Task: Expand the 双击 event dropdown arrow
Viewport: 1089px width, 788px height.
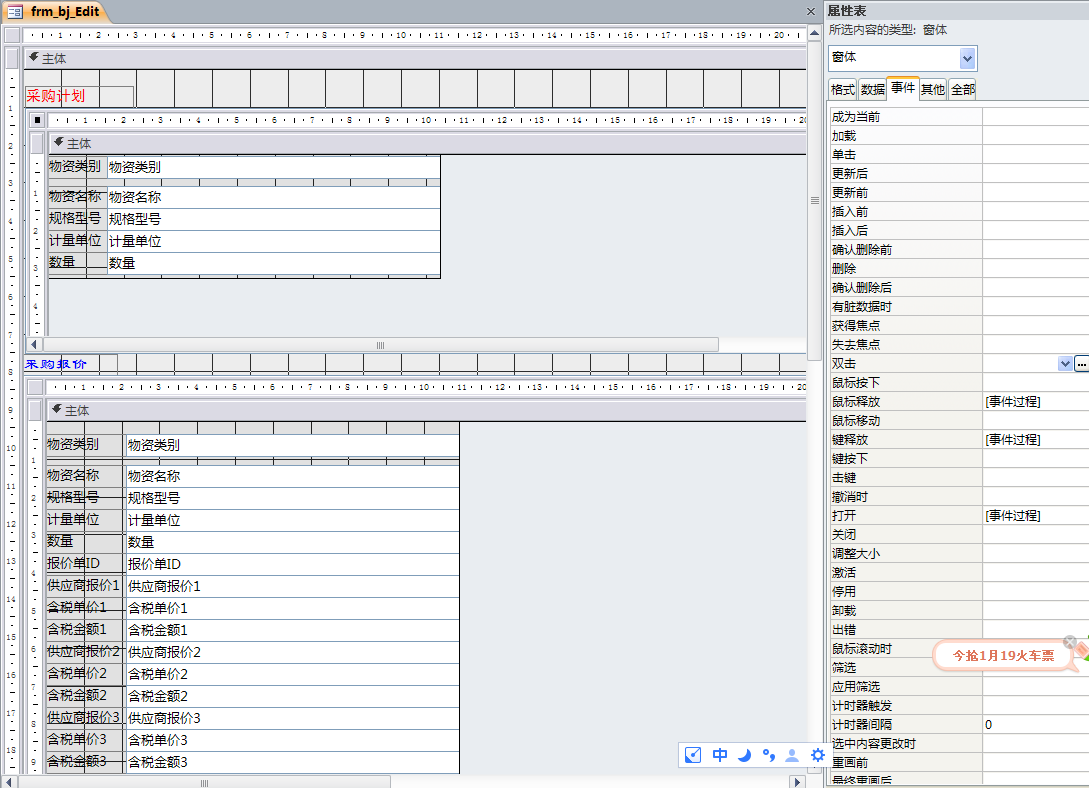Action: click(x=1065, y=364)
